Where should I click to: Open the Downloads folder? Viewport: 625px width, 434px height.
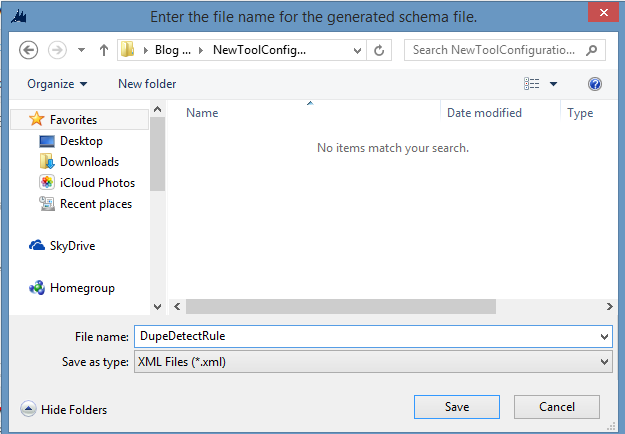coord(89,162)
